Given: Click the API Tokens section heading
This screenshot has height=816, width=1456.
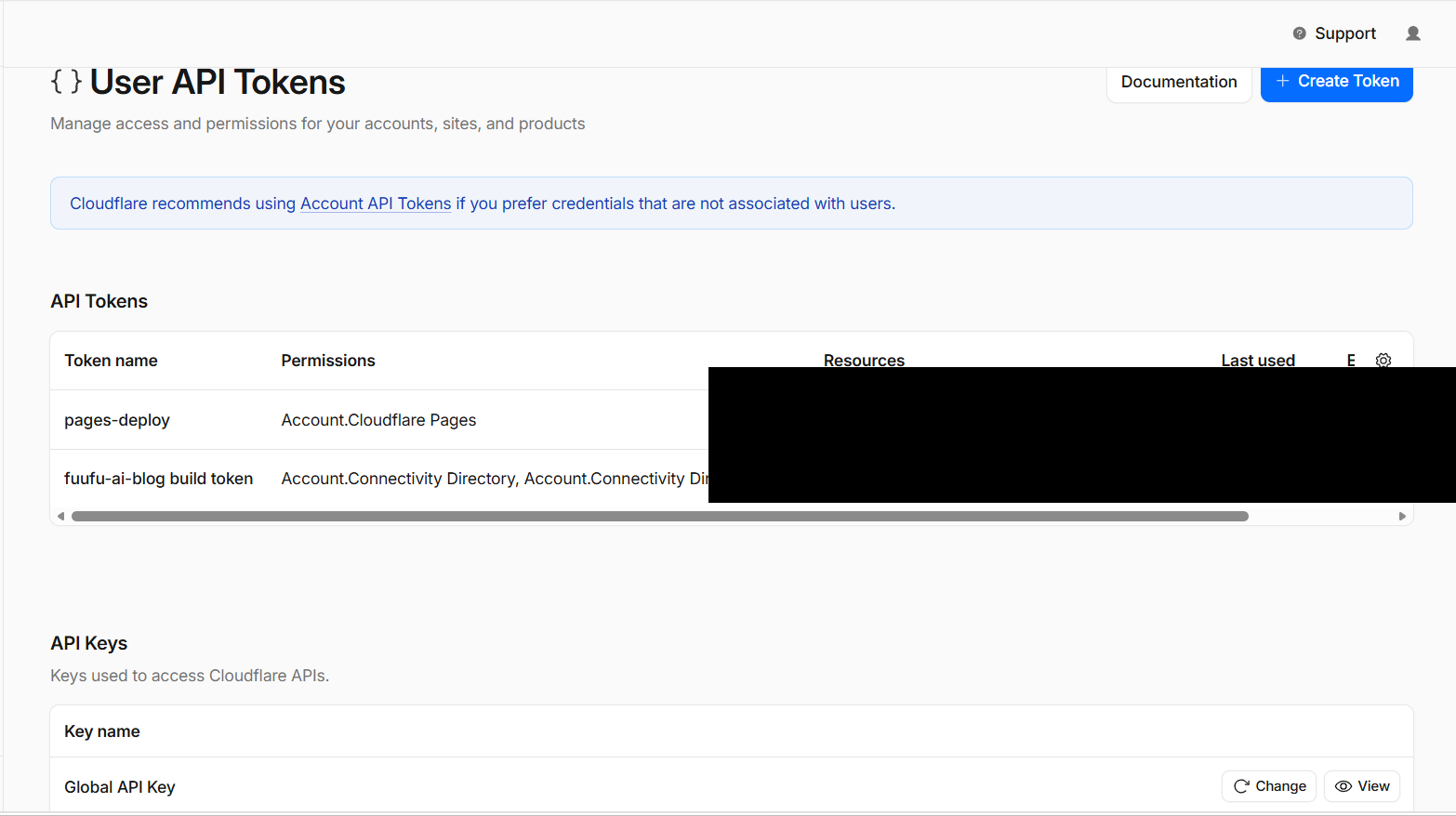Looking at the screenshot, I should [x=99, y=301].
